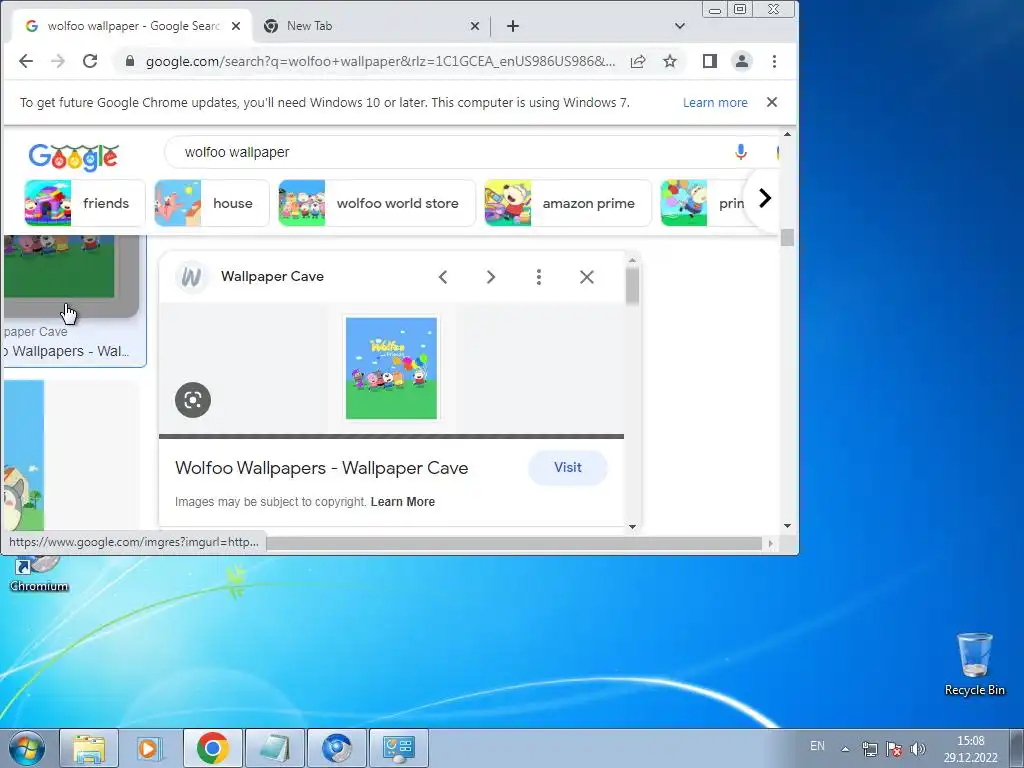Click the browser forward arrow
Screen dimensions: 1024x768
click(58, 61)
